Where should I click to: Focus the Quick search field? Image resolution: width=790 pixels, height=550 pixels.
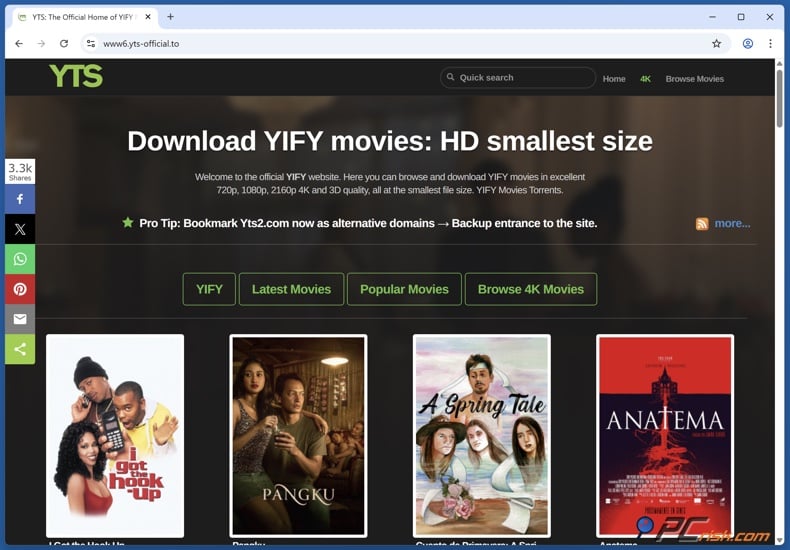(x=518, y=78)
